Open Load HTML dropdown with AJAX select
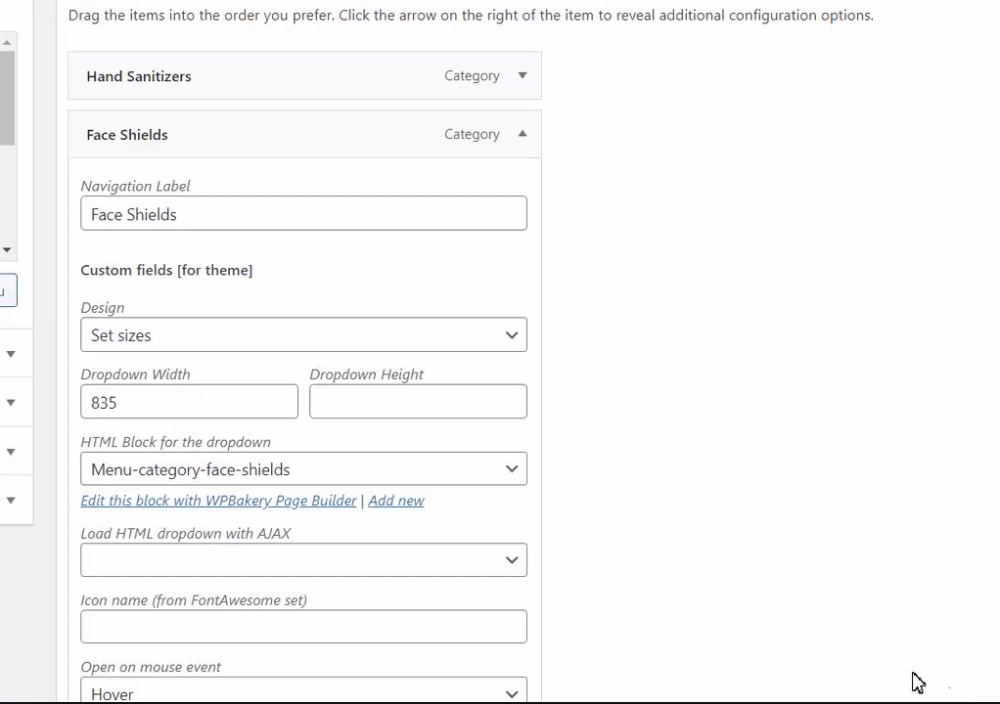 point(303,560)
